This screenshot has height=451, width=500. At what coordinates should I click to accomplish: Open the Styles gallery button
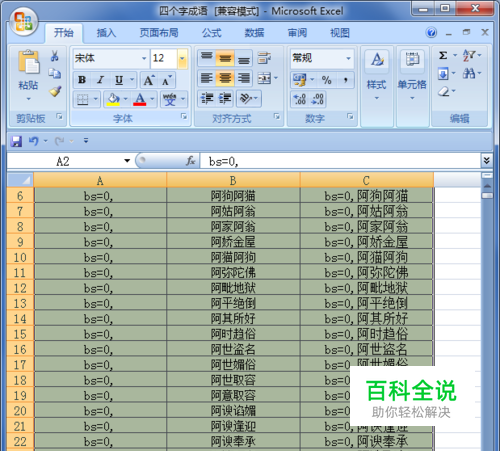point(377,76)
